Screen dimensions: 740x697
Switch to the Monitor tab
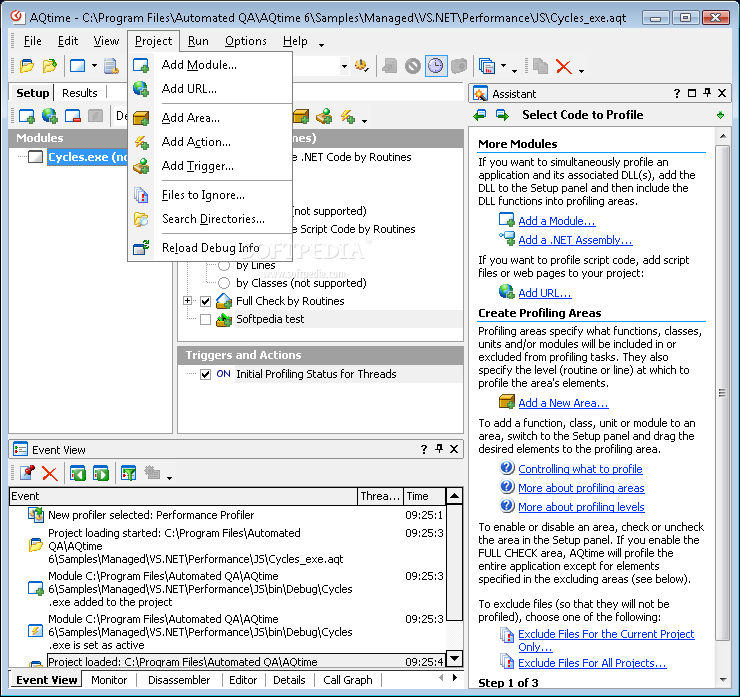[x=109, y=680]
